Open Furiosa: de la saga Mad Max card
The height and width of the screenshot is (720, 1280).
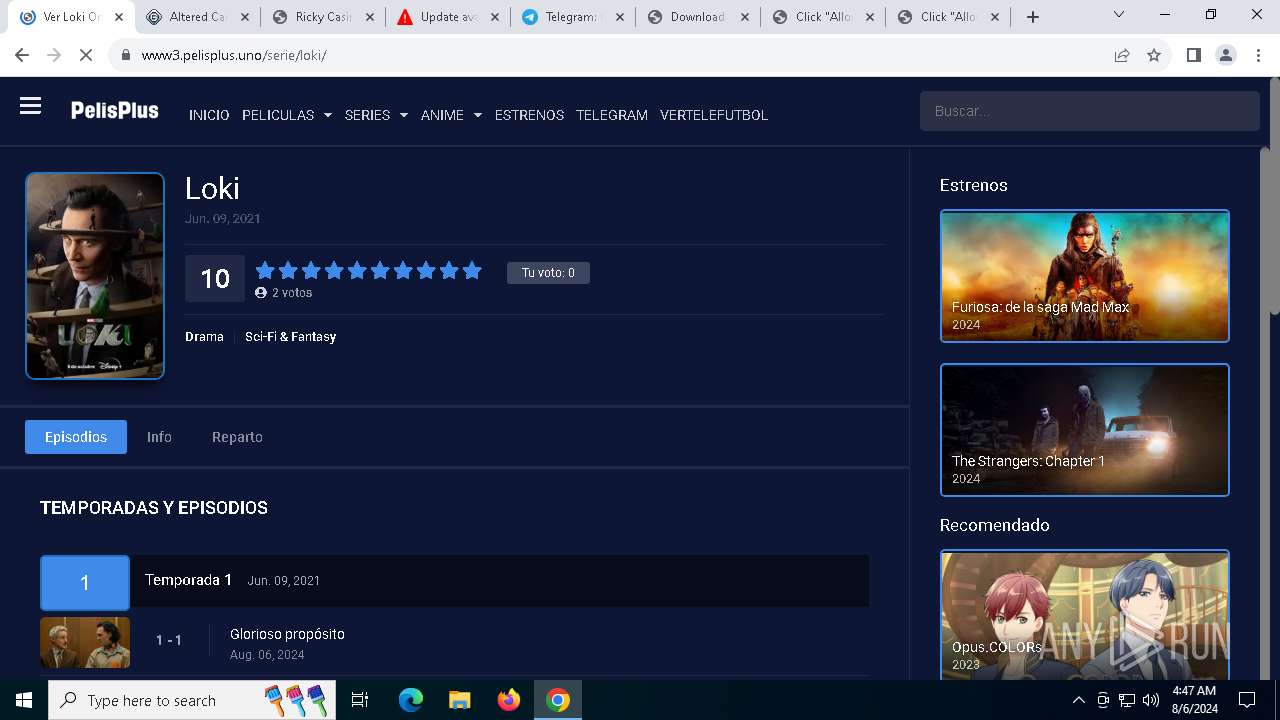pyautogui.click(x=1085, y=276)
